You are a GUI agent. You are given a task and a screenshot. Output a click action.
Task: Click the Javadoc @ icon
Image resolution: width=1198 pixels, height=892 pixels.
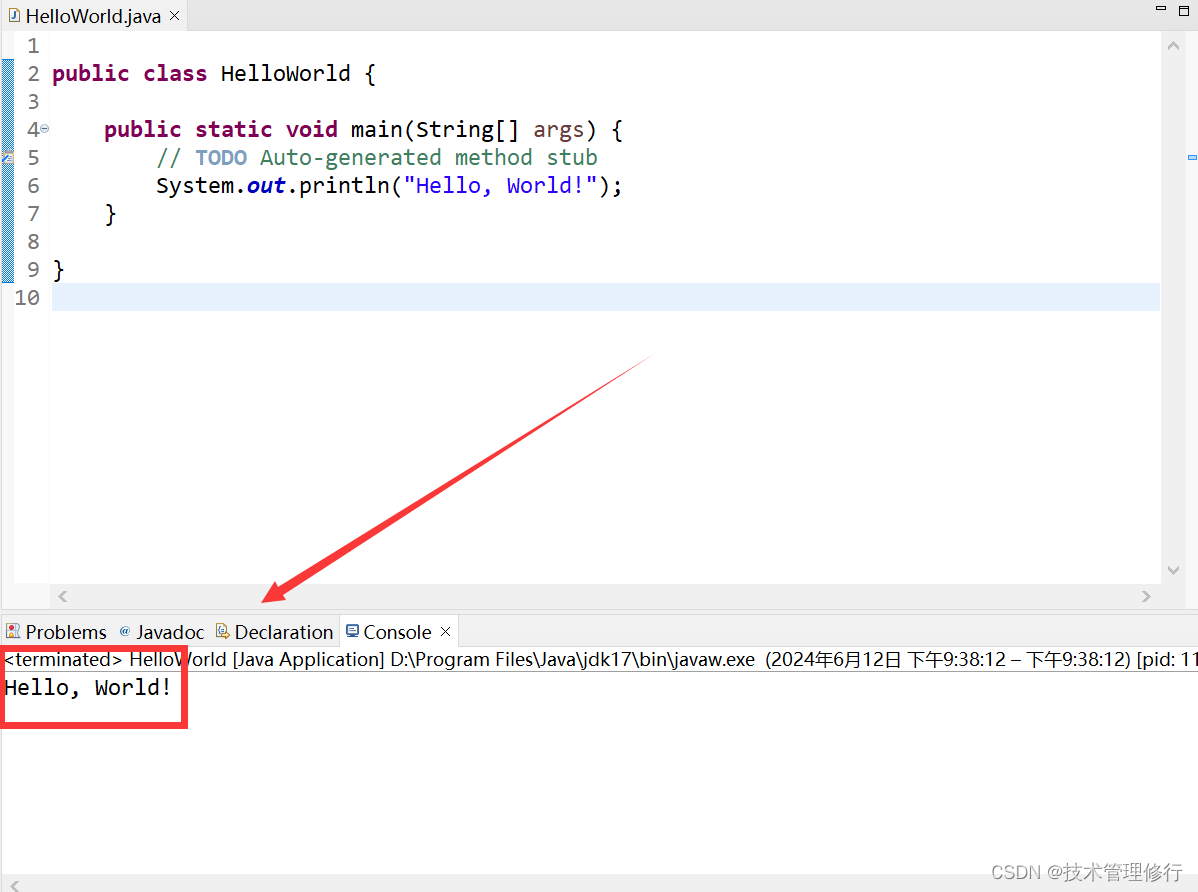(x=125, y=631)
